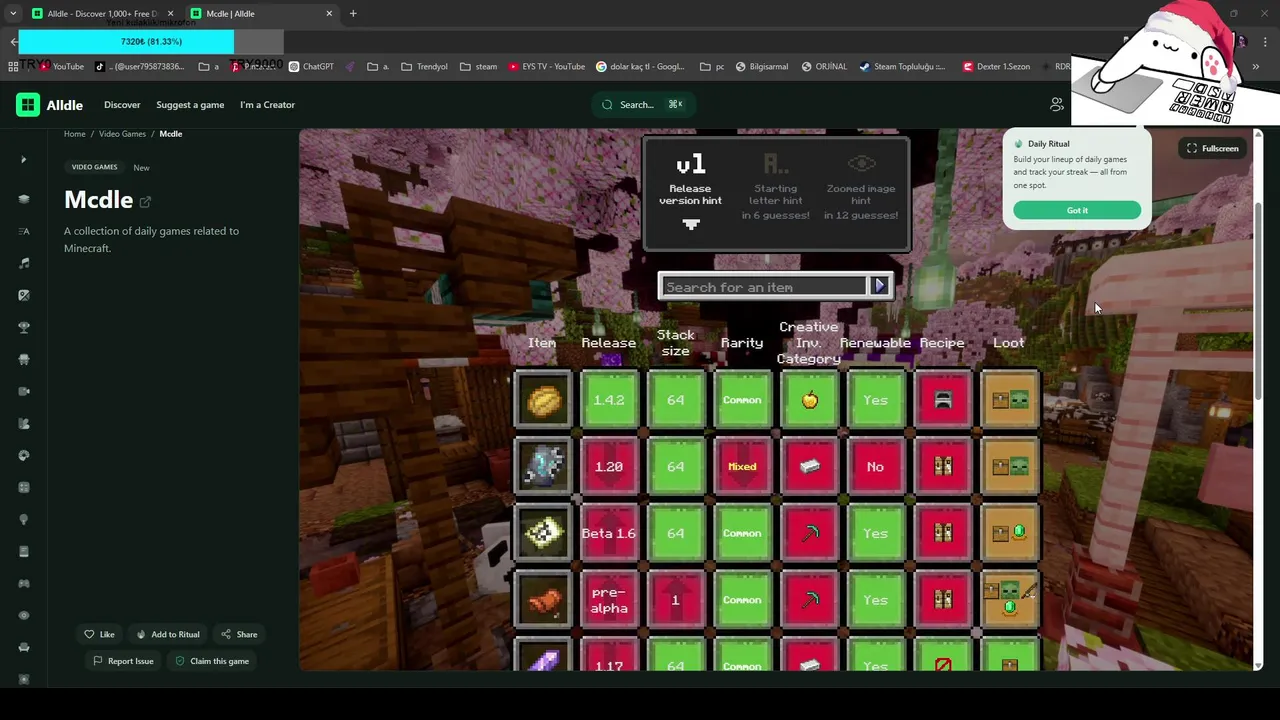The image size is (1280, 720).
Task: Click Claim this game button
Action: coord(212,661)
